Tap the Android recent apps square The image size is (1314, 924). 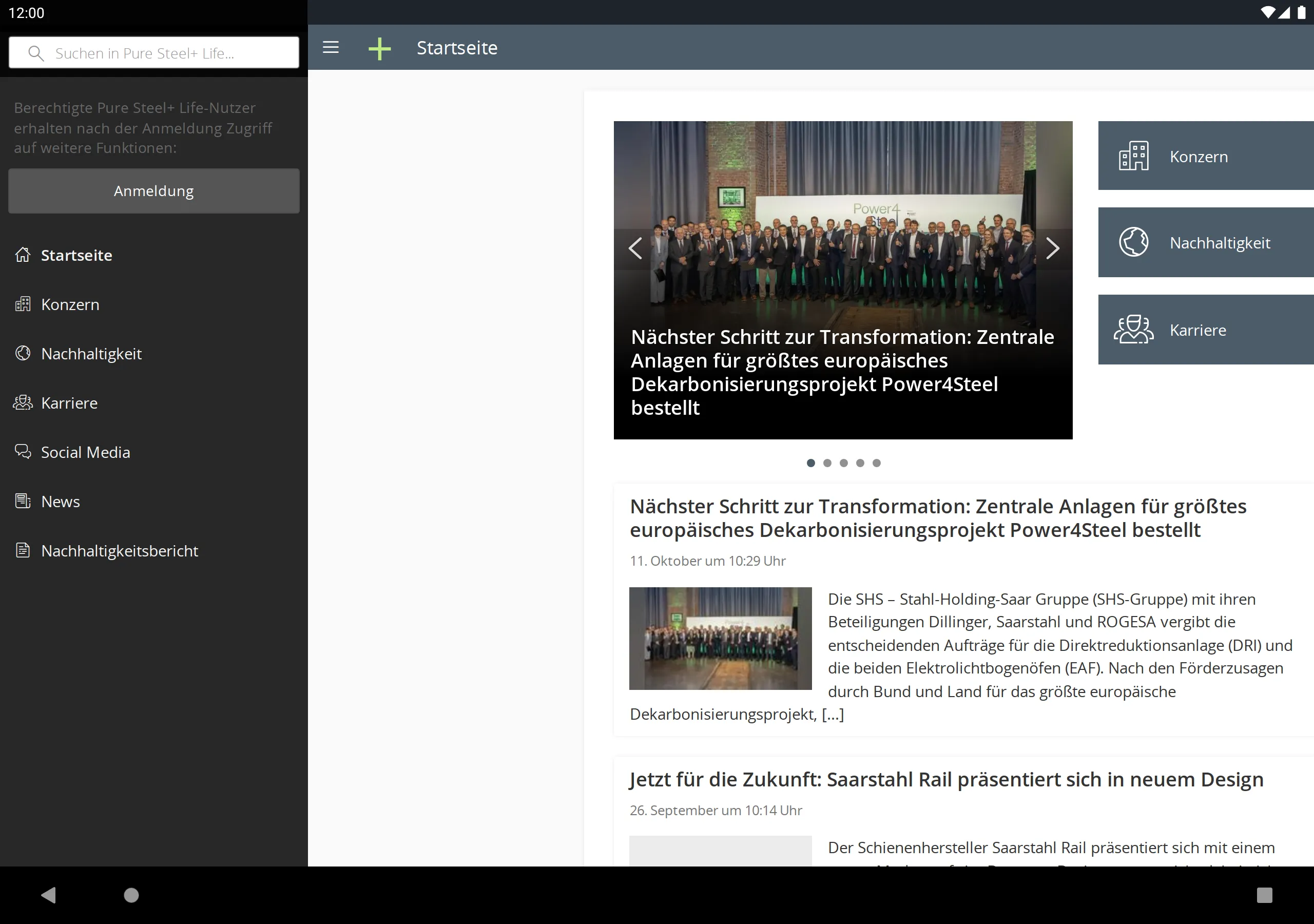tap(1264, 895)
